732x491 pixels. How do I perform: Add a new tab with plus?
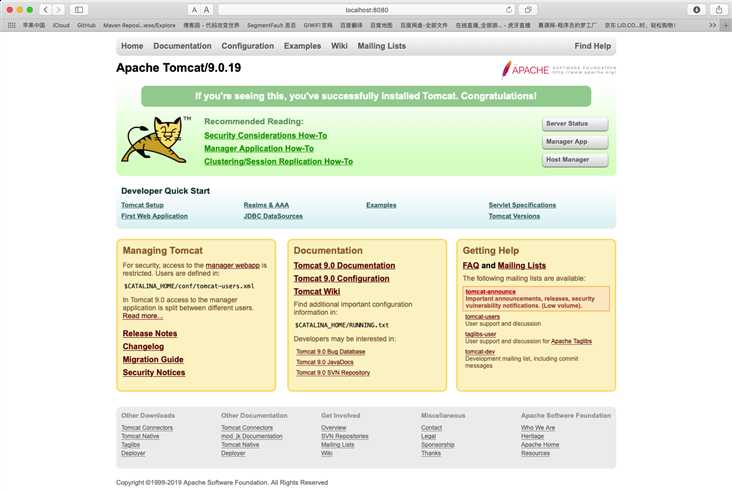coord(726,25)
